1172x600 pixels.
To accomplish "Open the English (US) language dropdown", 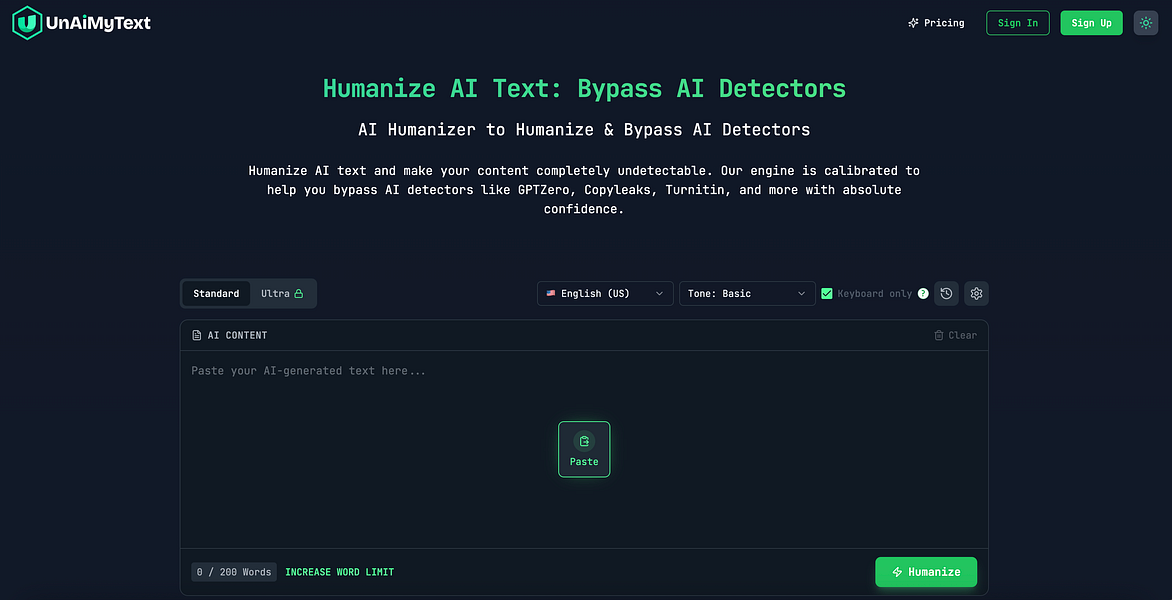I will coord(605,294).
